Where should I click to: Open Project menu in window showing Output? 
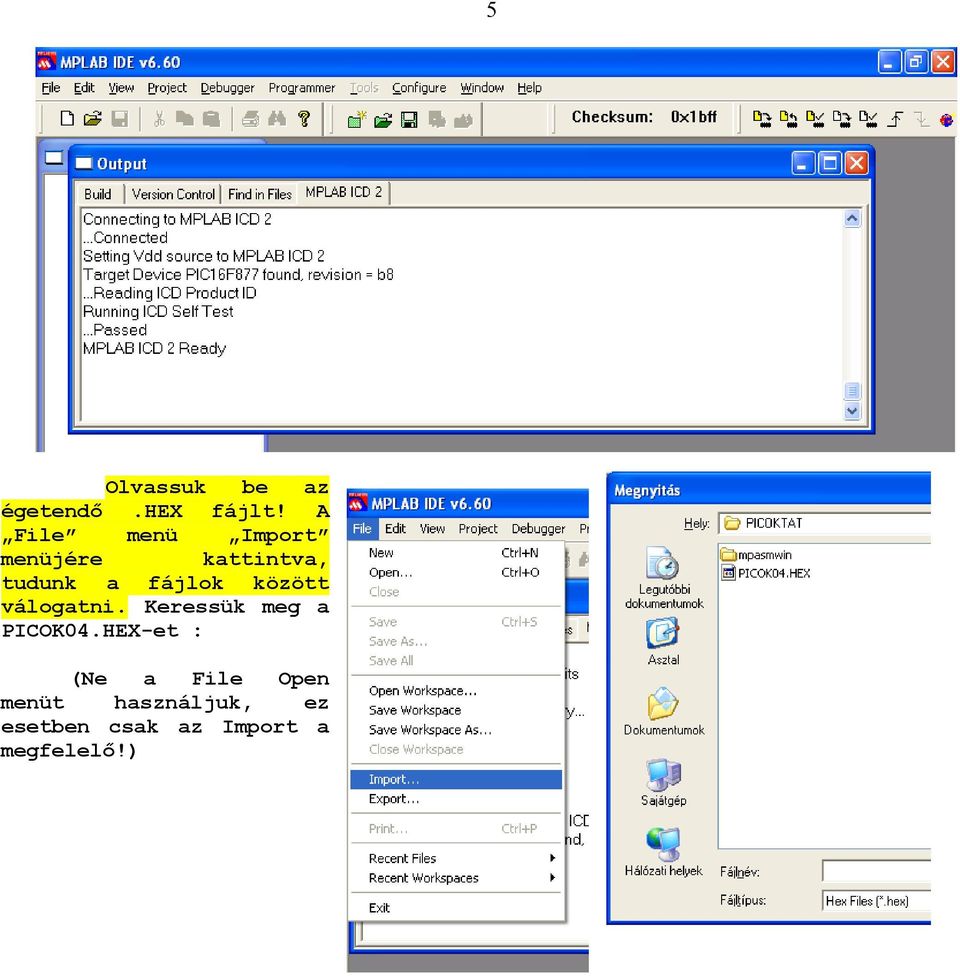(167, 88)
